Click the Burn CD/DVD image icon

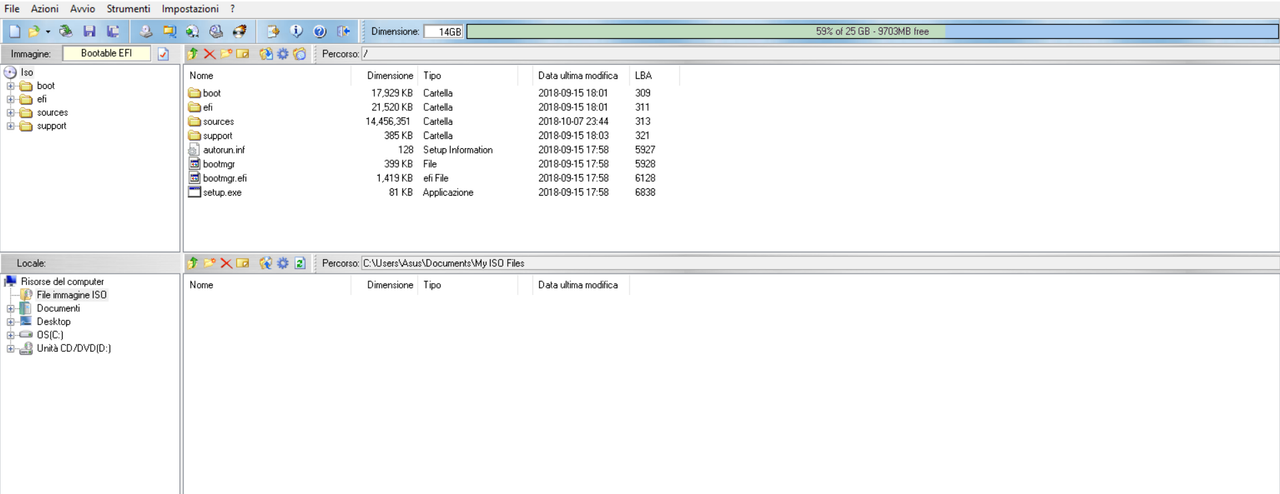pos(239,32)
